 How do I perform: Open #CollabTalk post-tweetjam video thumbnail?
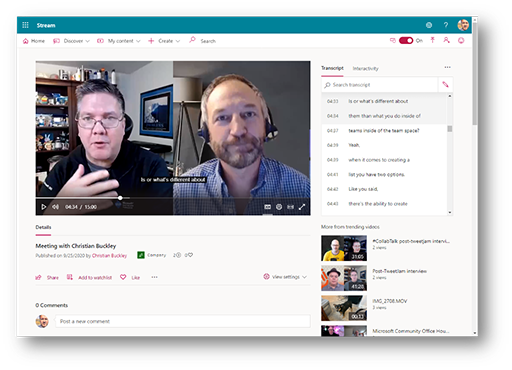click(x=344, y=248)
